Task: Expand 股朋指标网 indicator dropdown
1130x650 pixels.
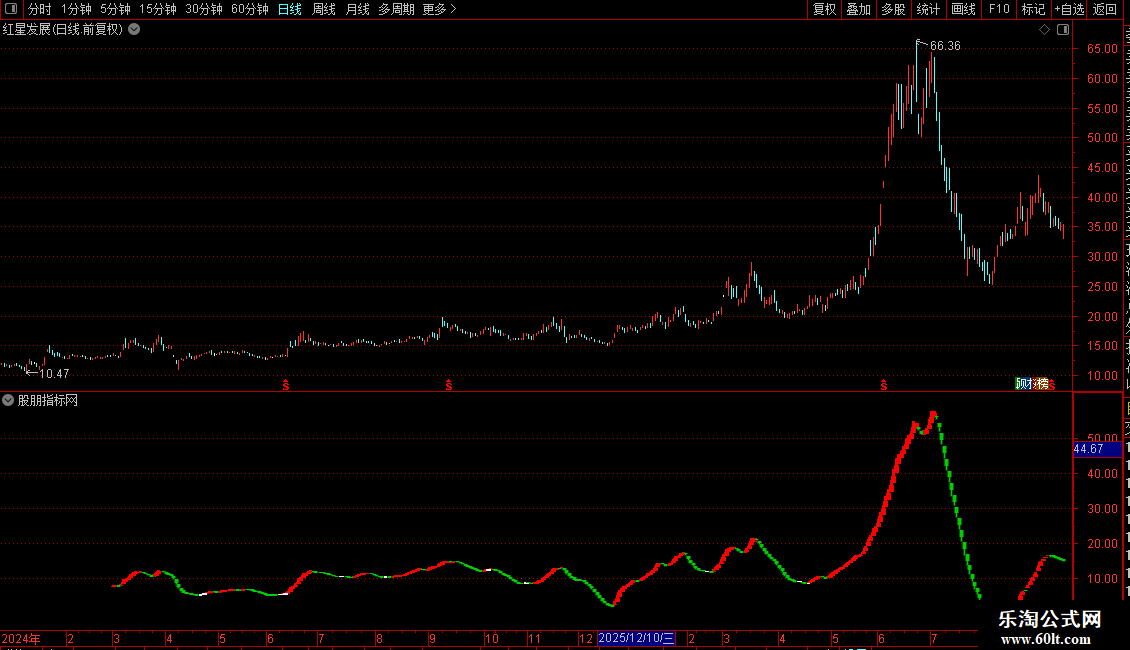Action: (x=8, y=400)
